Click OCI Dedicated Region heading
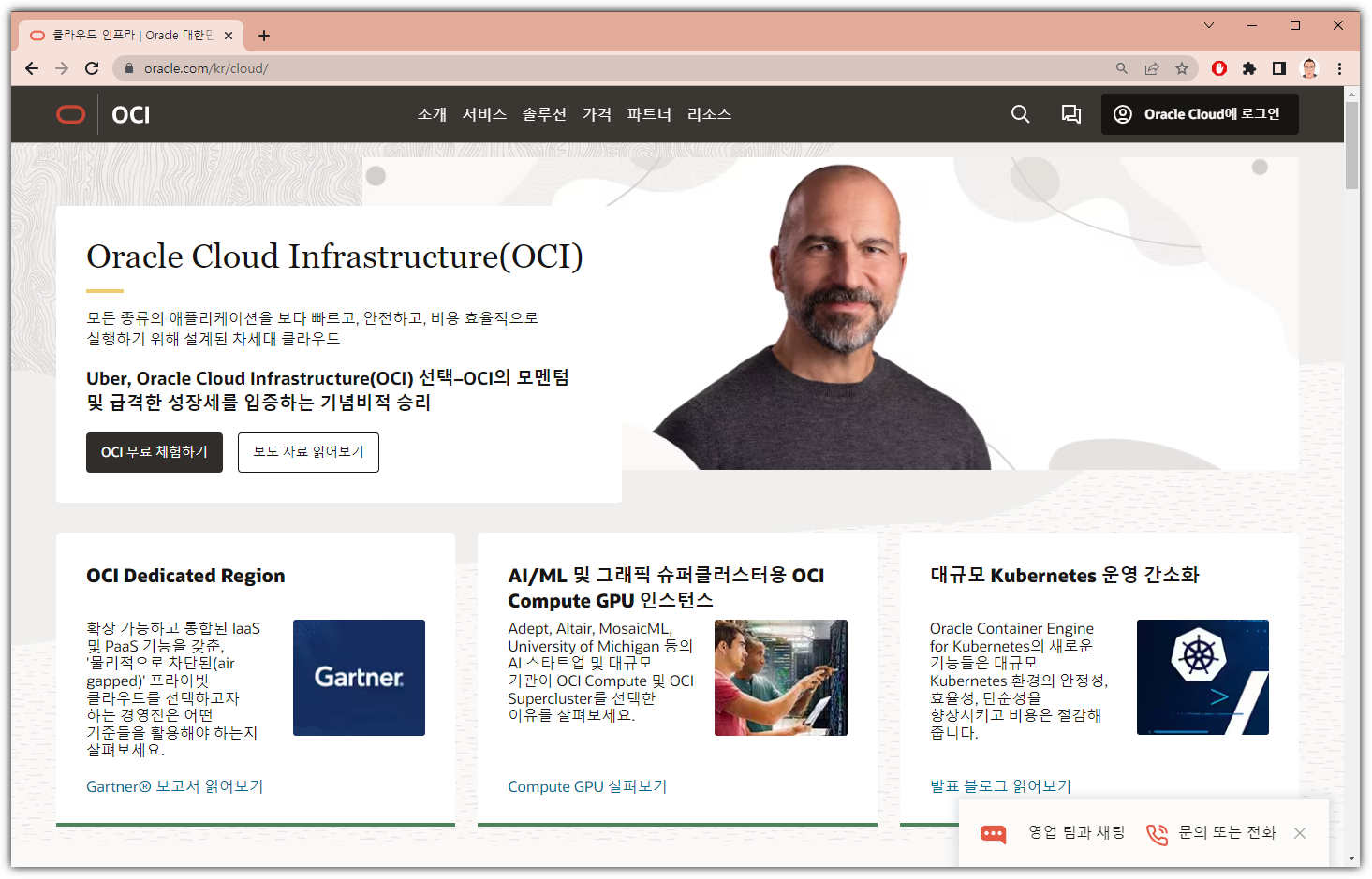This screenshot has height=879, width=1372. click(x=185, y=576)
